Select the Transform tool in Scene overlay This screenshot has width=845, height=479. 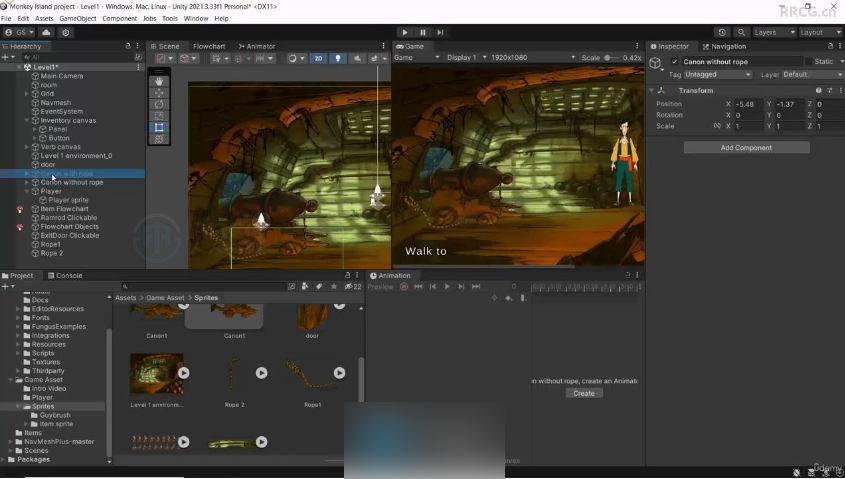tap(159, 139)
